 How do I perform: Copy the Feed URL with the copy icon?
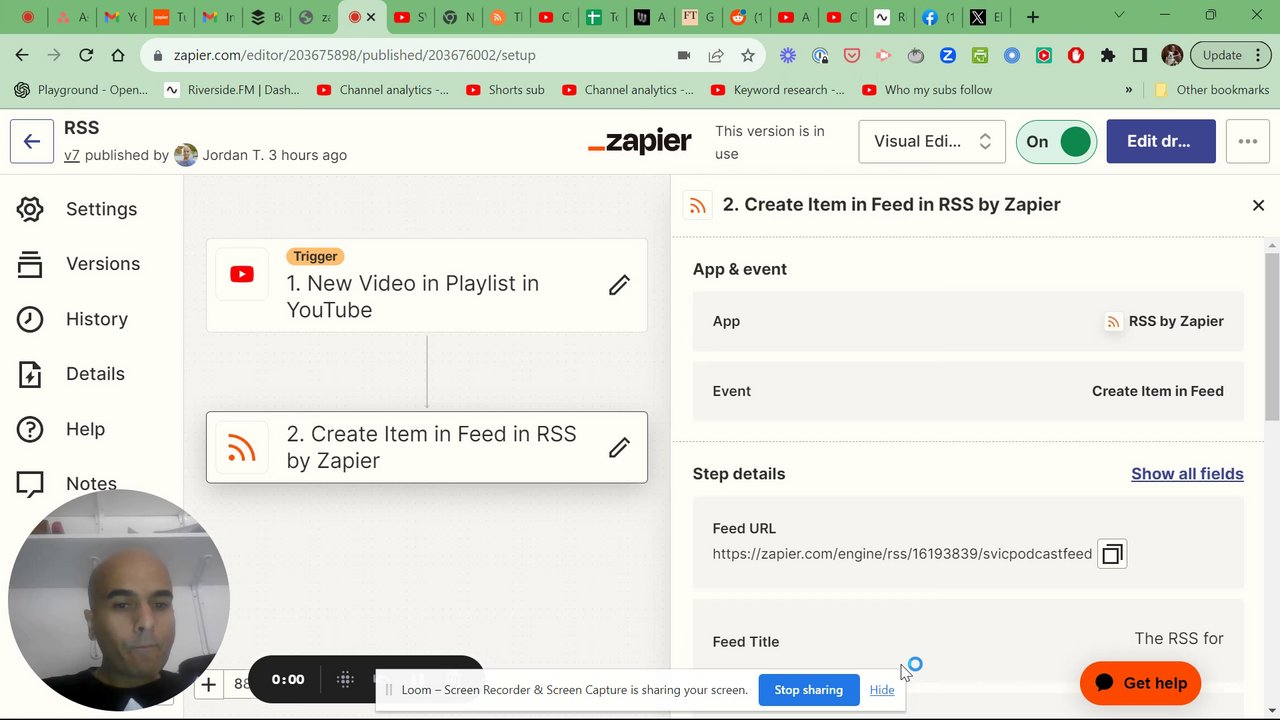point(1112,554)
